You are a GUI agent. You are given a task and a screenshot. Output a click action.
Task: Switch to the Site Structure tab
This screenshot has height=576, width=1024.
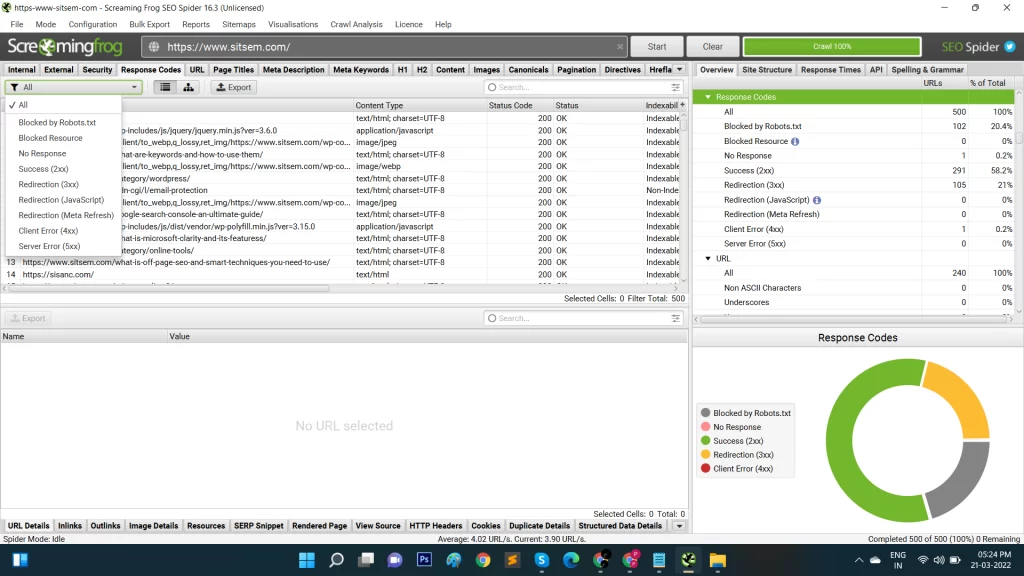pyautogui.click(x=767, y=69)
